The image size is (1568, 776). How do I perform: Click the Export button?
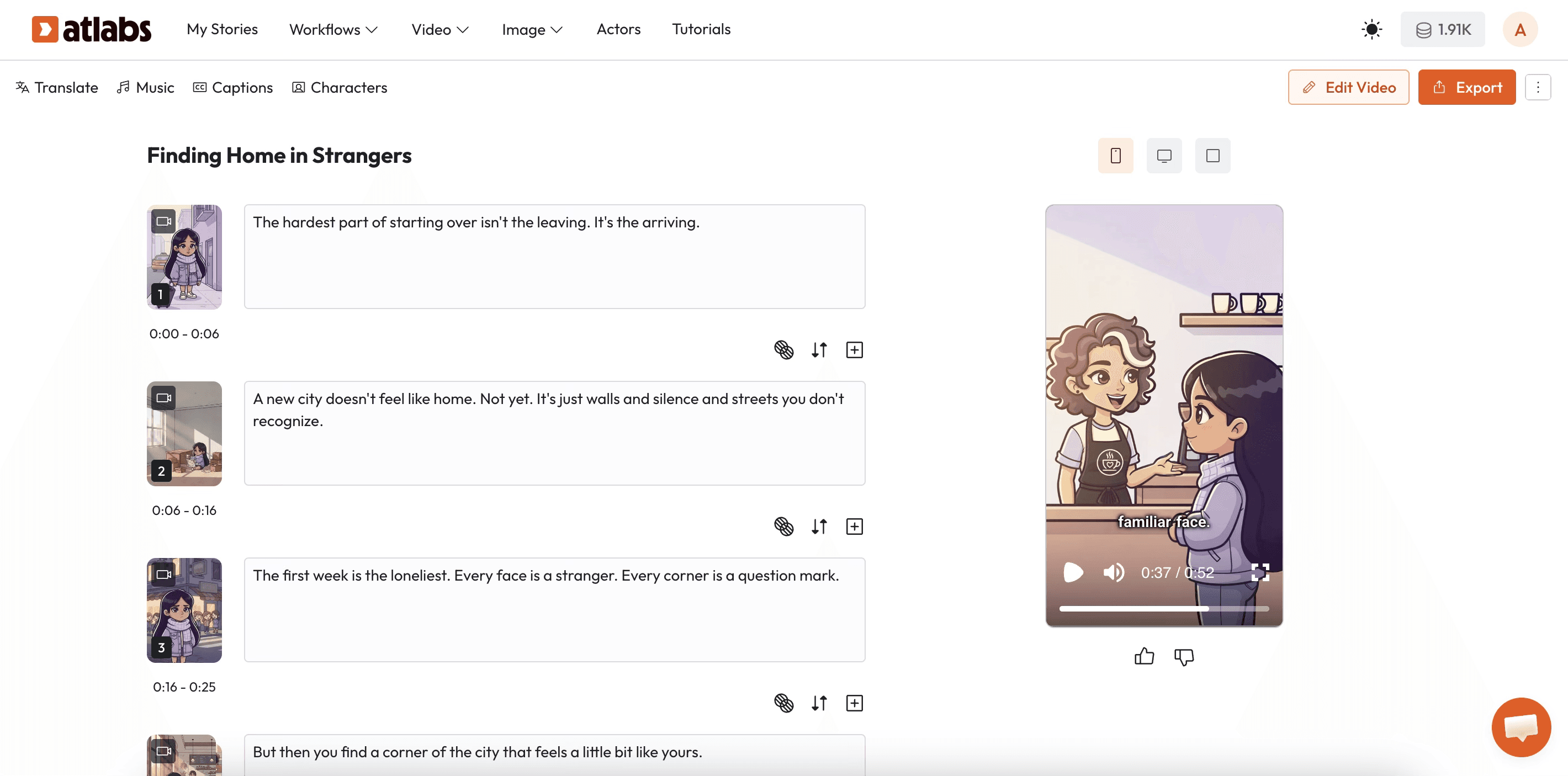click(1466, 88)
